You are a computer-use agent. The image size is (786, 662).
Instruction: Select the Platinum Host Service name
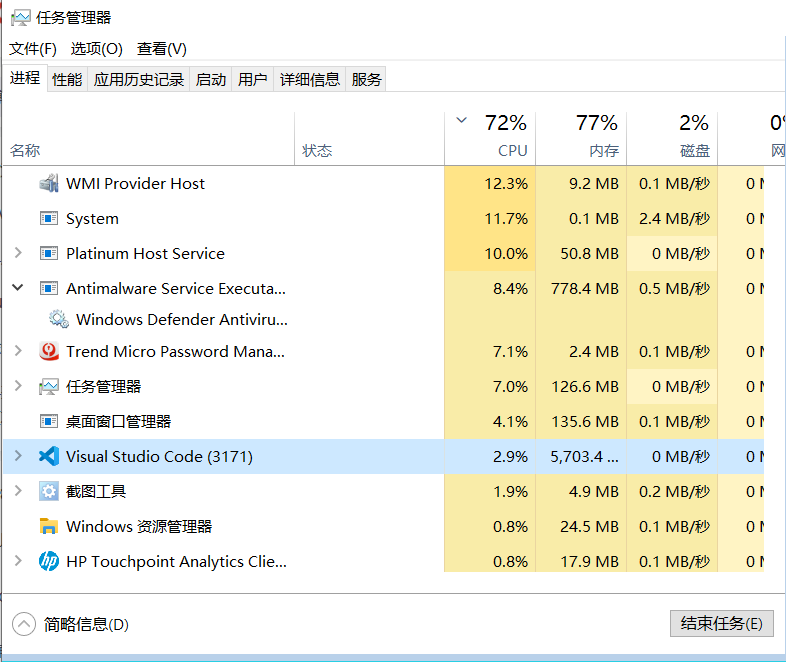tap(145, 254)
